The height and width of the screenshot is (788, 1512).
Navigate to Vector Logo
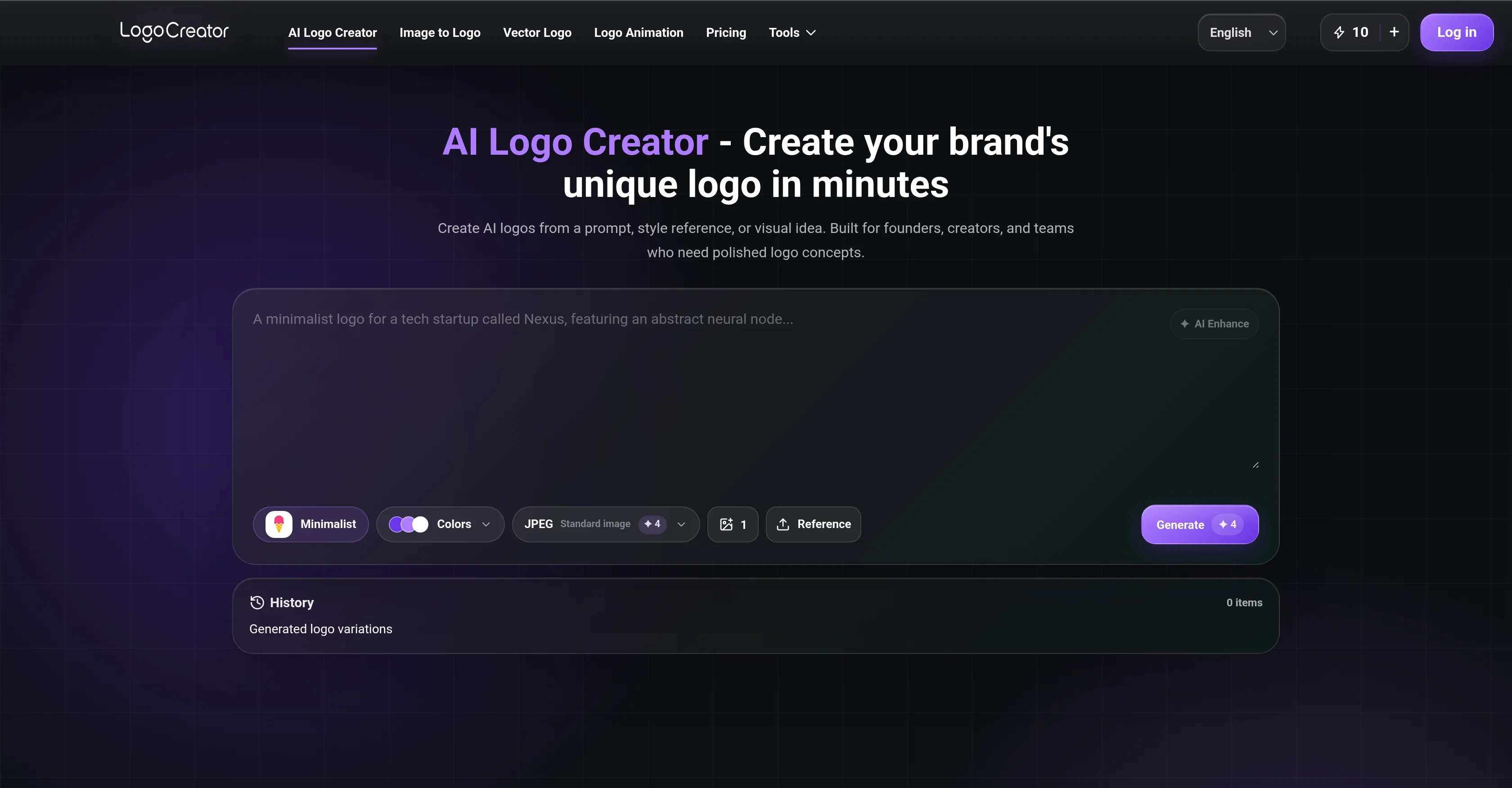537,33
